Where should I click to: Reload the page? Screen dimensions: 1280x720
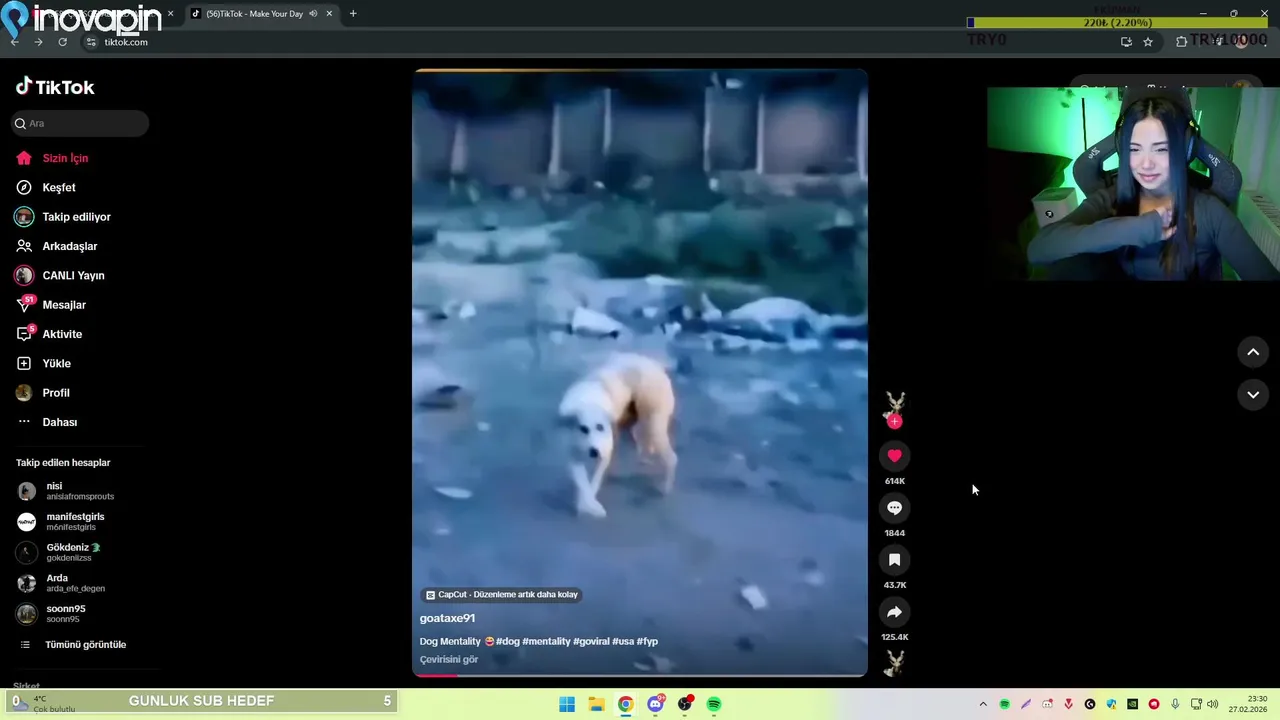click(62, 42)
